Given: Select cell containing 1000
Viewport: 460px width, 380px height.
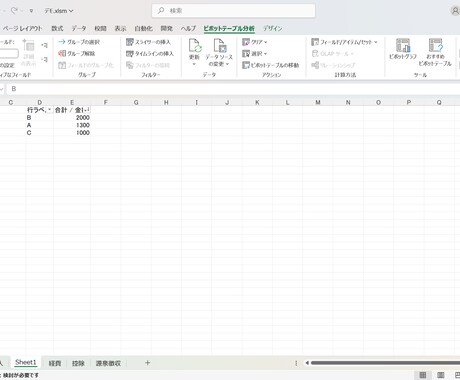Looking at the screenshot, I should click(x=72, y=133).
